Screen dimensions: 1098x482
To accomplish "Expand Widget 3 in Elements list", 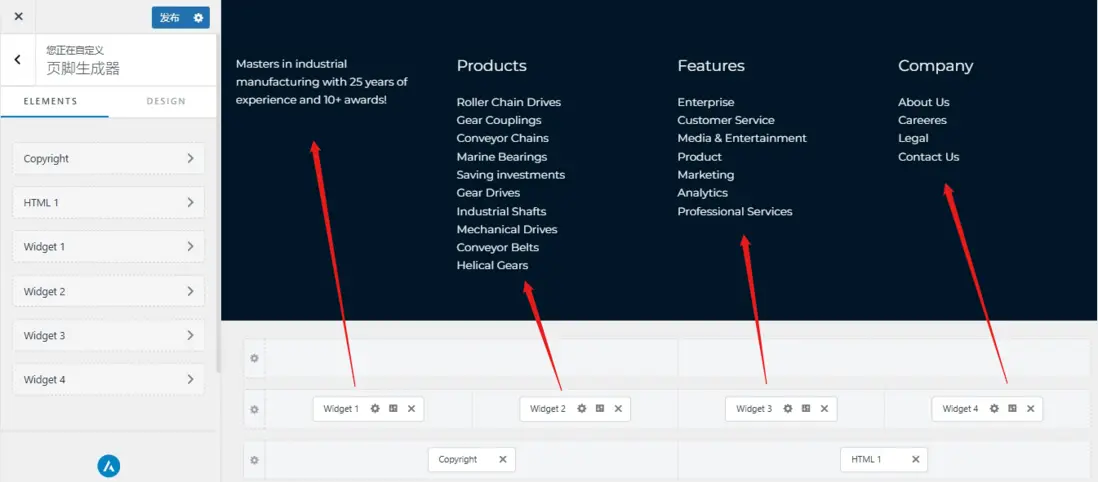I will tap(108, 335).
